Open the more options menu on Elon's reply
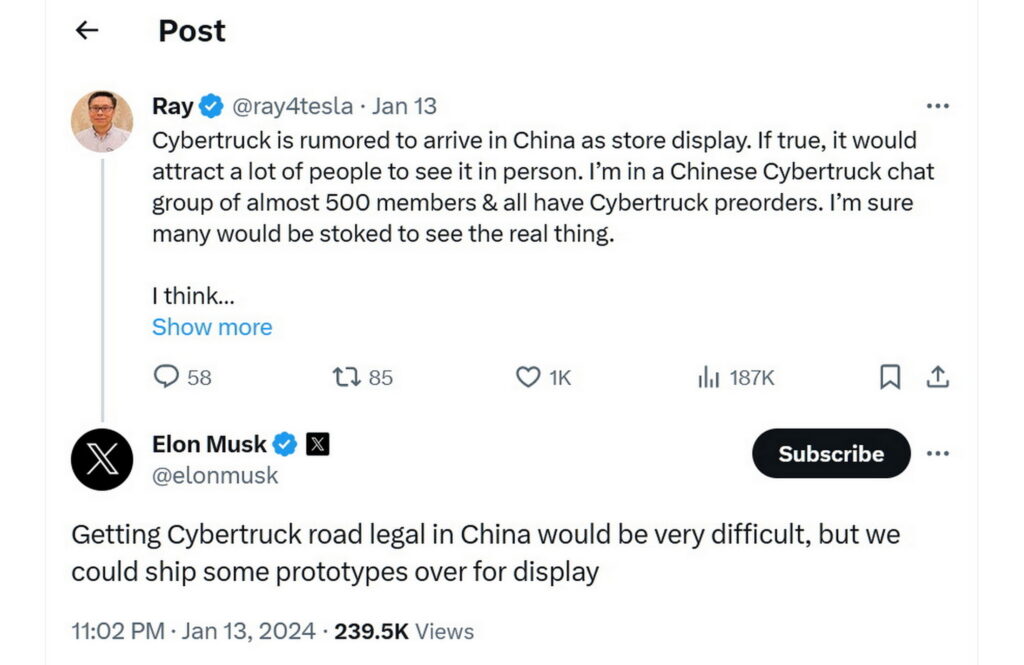Screen dimensions: 1024x665 coord(938,453)
